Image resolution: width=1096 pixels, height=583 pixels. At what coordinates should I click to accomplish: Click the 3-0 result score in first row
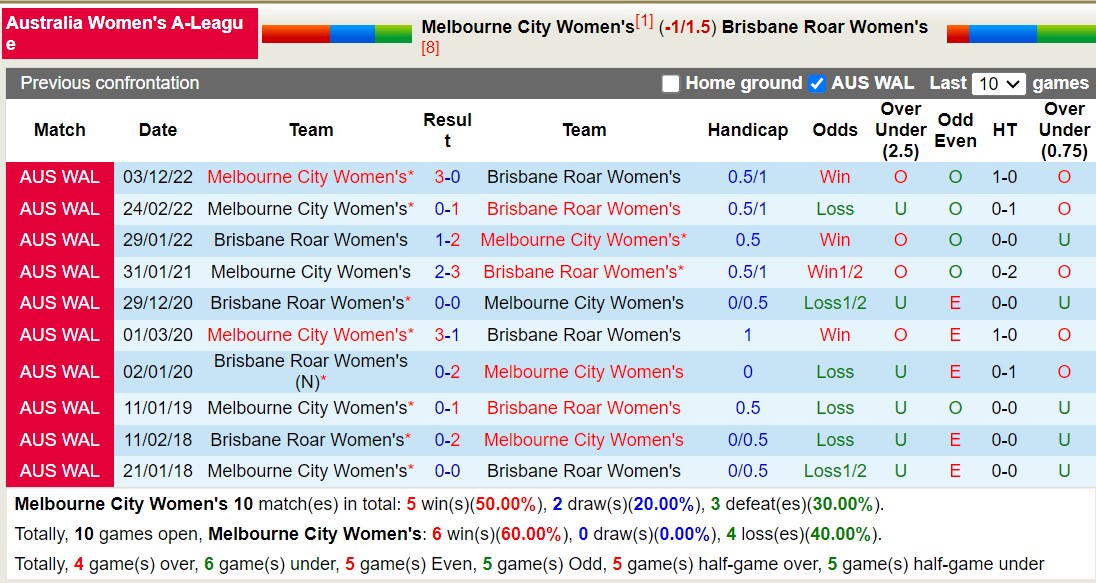point(444,177)
